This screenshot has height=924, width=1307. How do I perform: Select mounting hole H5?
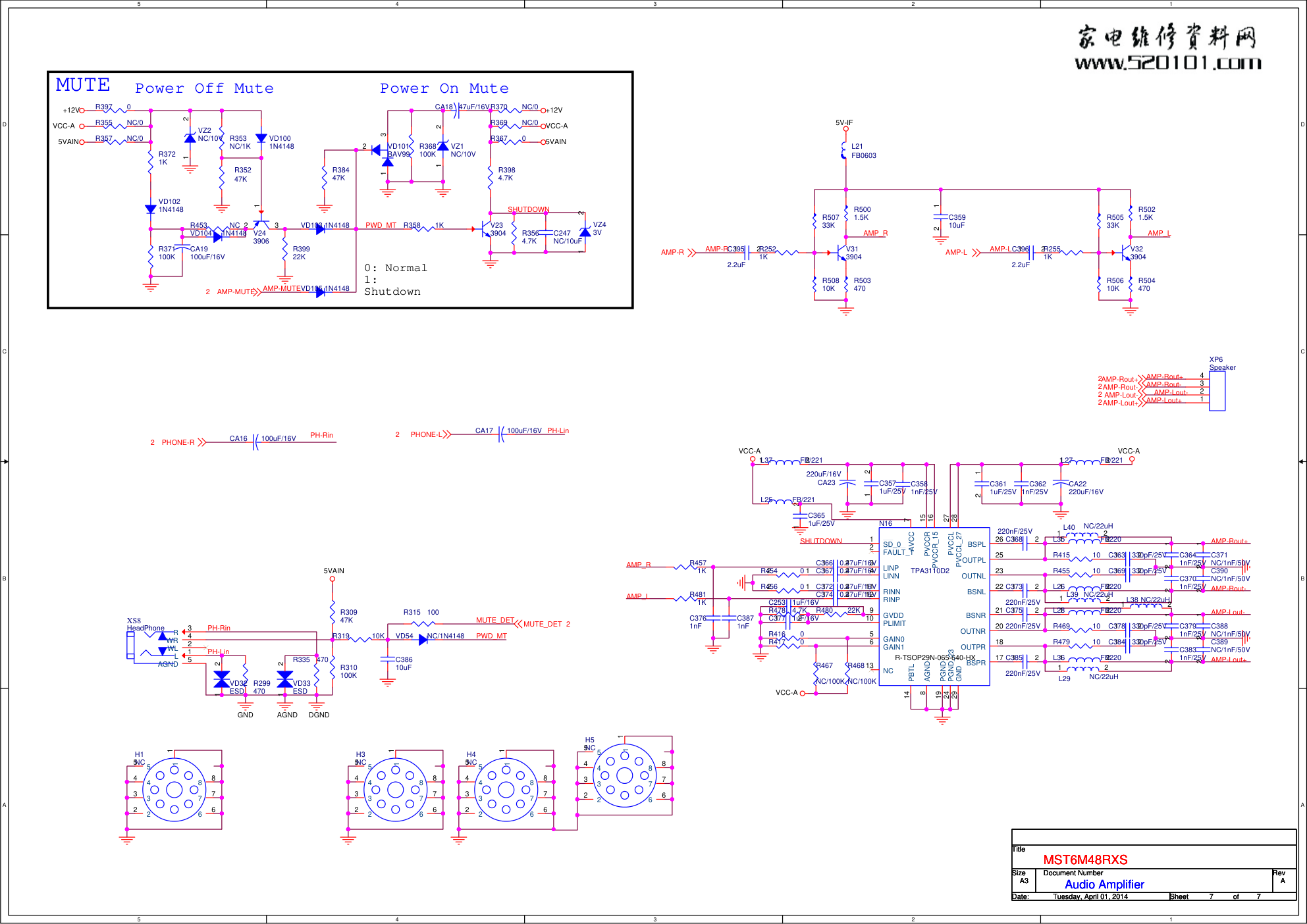click(625, 776)
